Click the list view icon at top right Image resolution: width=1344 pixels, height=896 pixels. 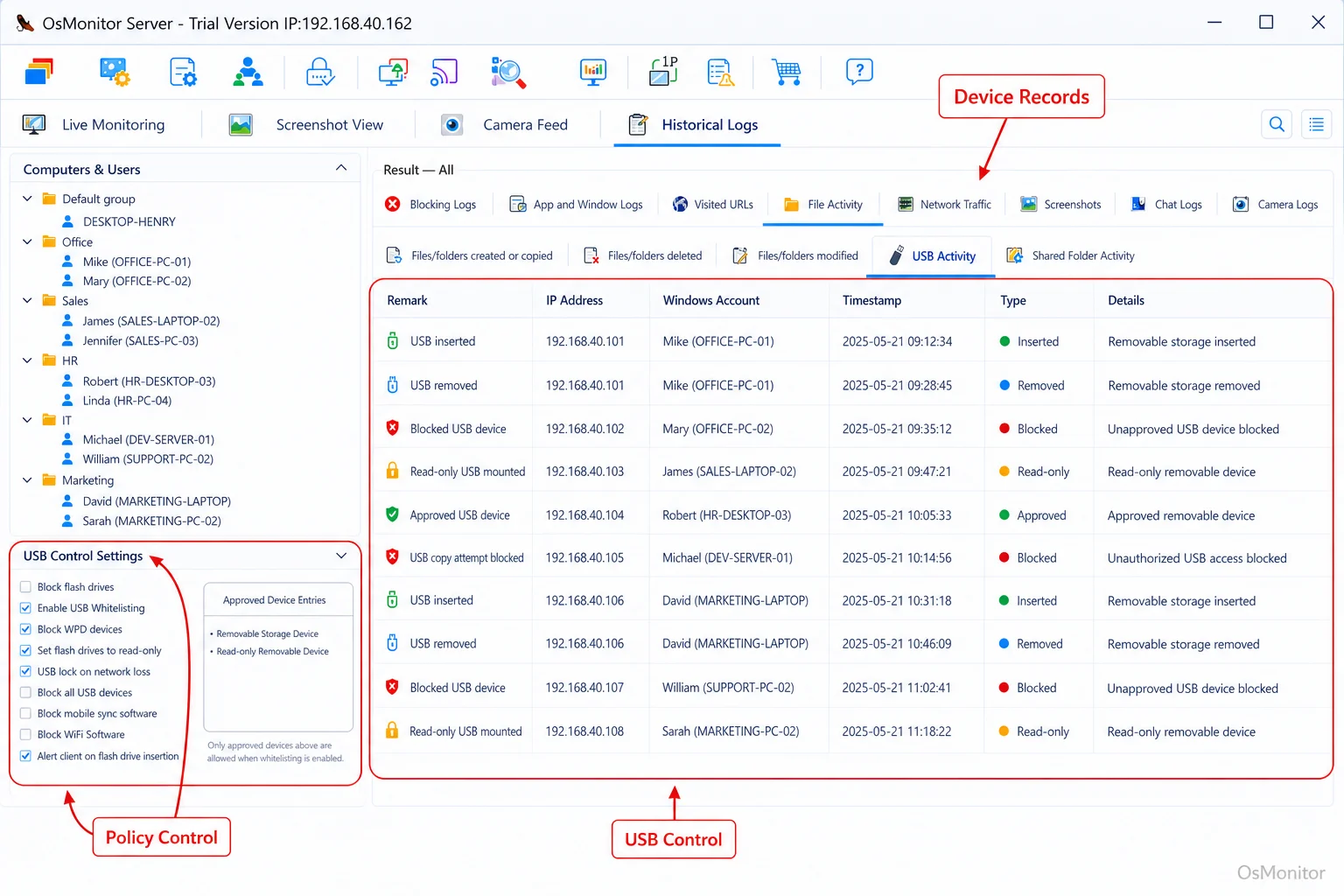pyautogui.click(x=1316, y=124)
